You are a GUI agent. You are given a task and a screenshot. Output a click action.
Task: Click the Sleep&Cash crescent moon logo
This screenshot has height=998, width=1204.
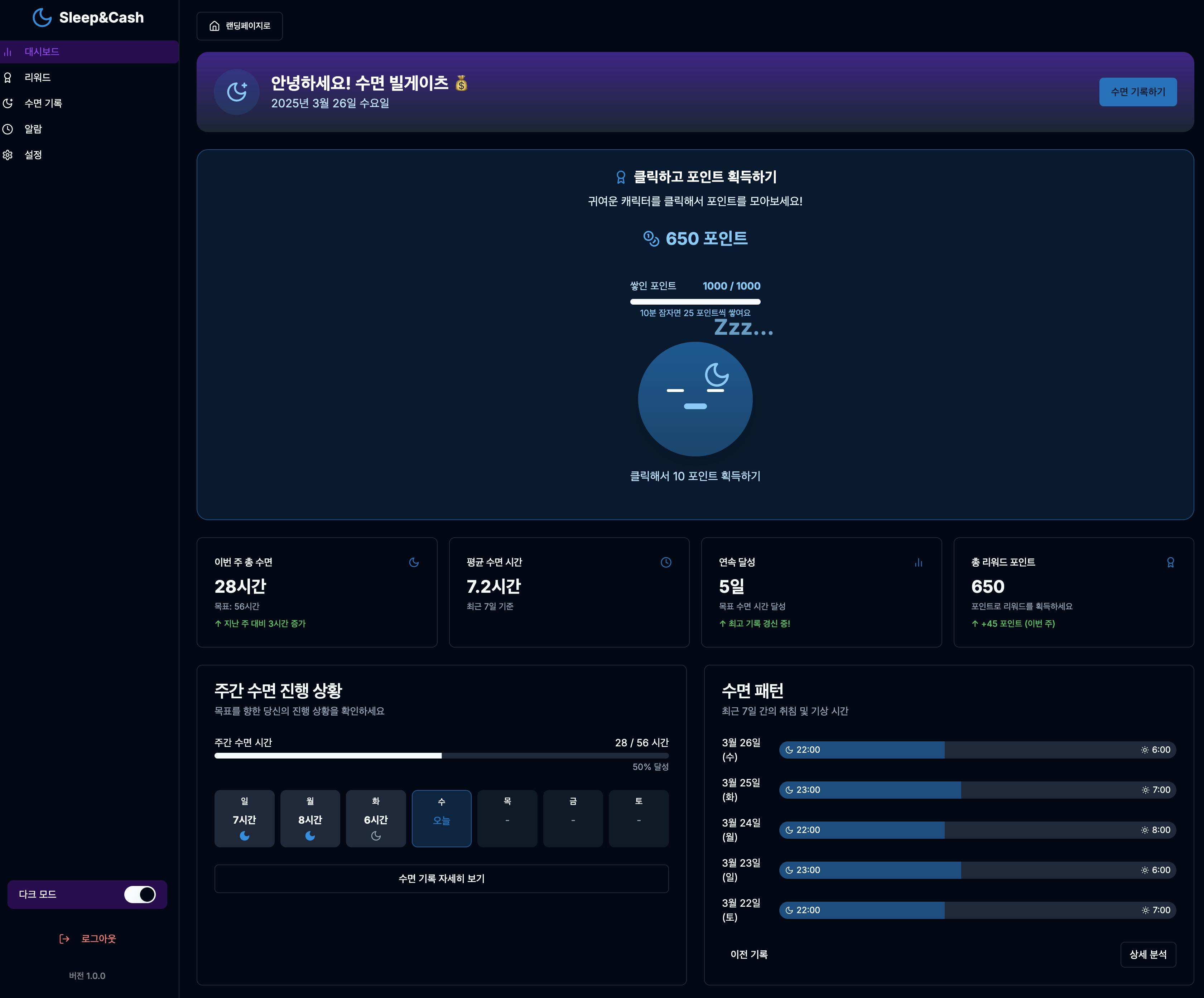point(42,18)
